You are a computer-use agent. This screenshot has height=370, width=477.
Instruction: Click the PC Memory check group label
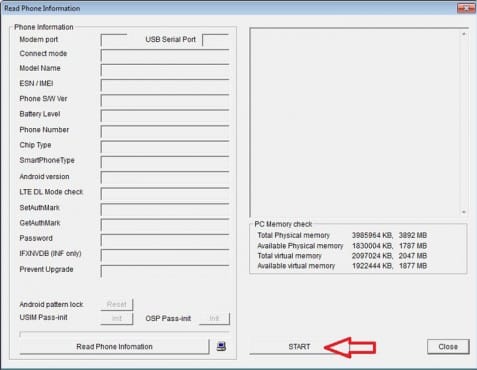[283, 224]
